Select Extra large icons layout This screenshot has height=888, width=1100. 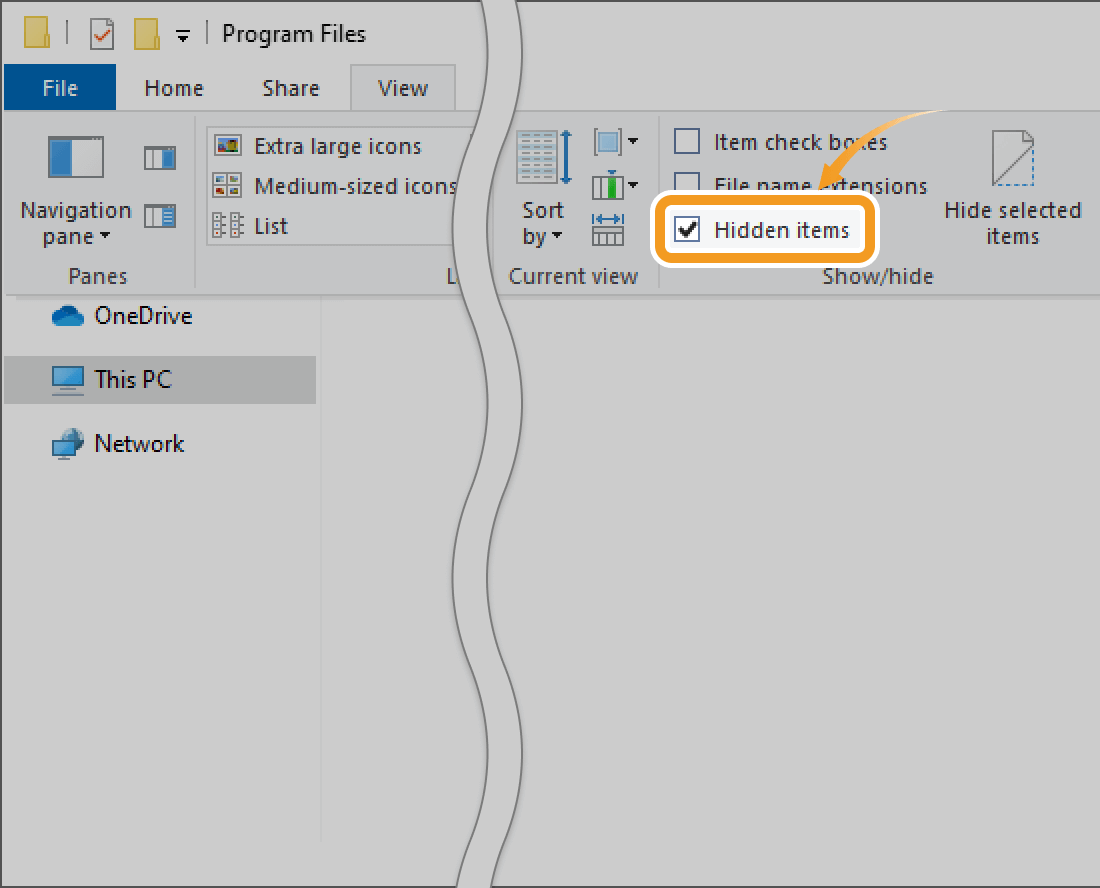336,146
